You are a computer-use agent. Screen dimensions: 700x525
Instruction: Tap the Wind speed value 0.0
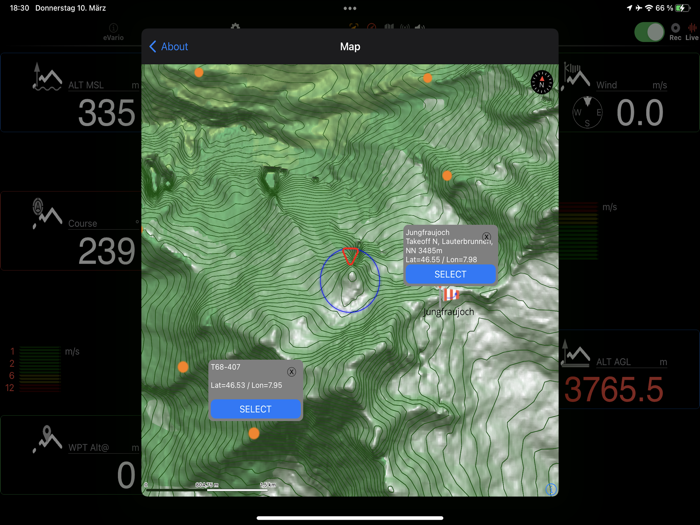pyautogui.click(x=640, y=112)
